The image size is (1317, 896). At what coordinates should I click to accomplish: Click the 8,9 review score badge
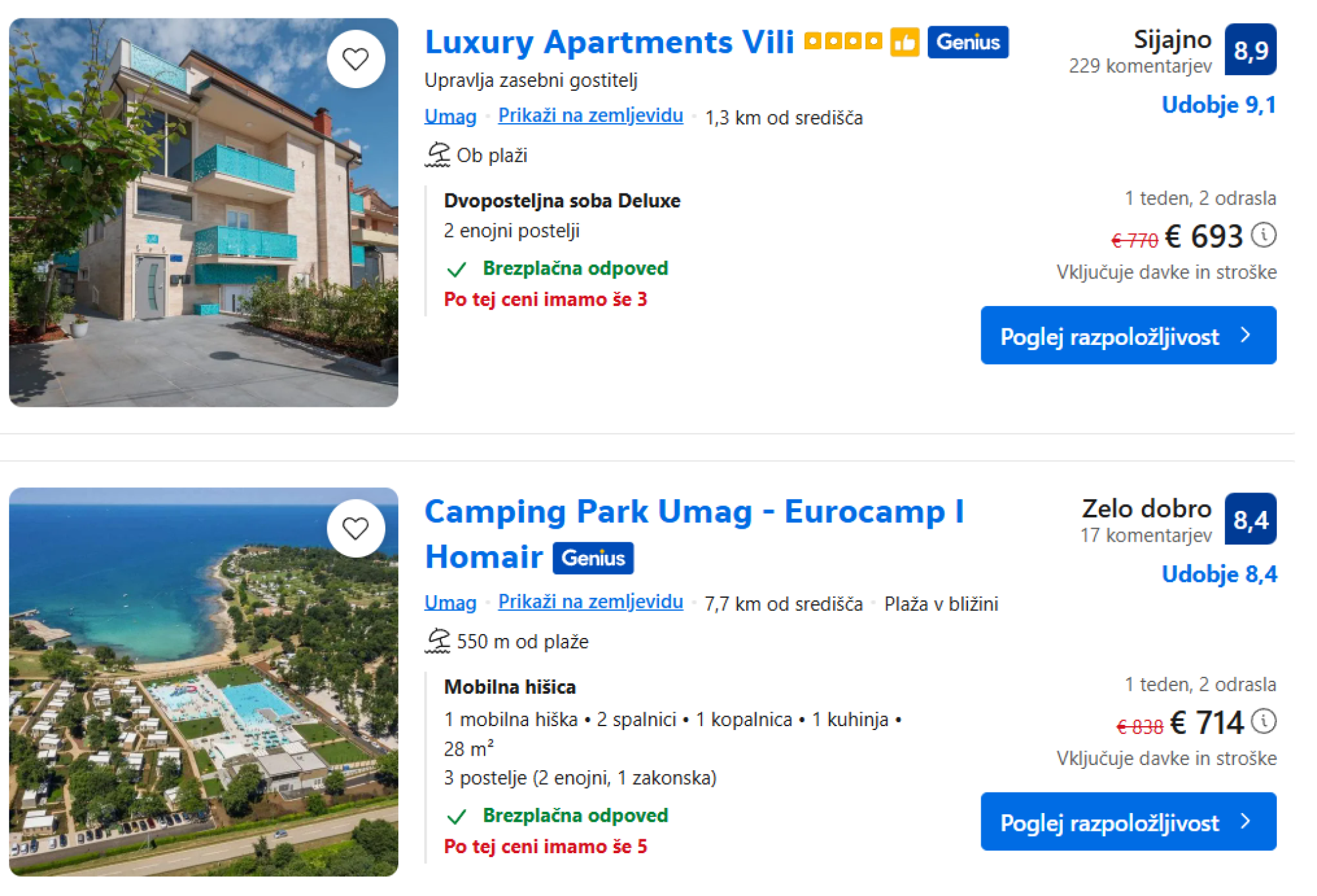1250,50
